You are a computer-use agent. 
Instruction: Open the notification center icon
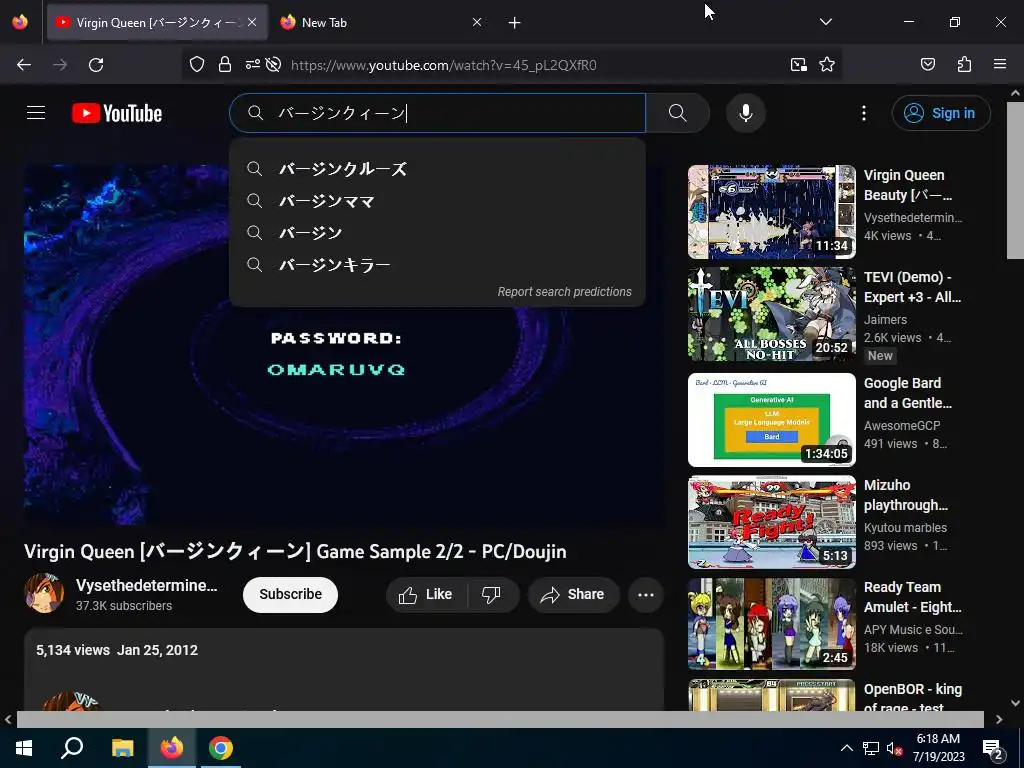993,748
